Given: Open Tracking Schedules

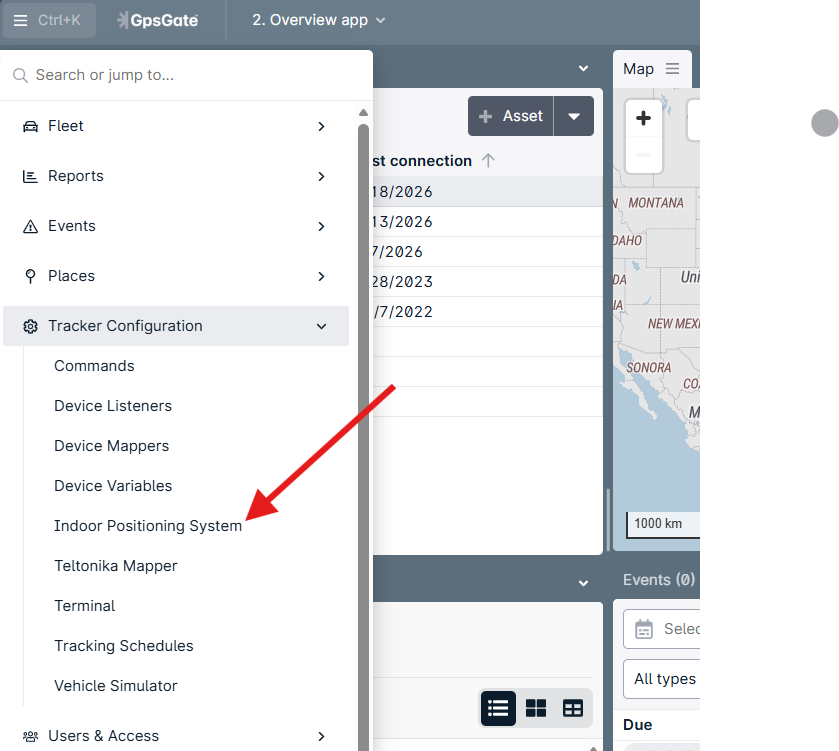Looking at the screenshot, I should (124, 646).
